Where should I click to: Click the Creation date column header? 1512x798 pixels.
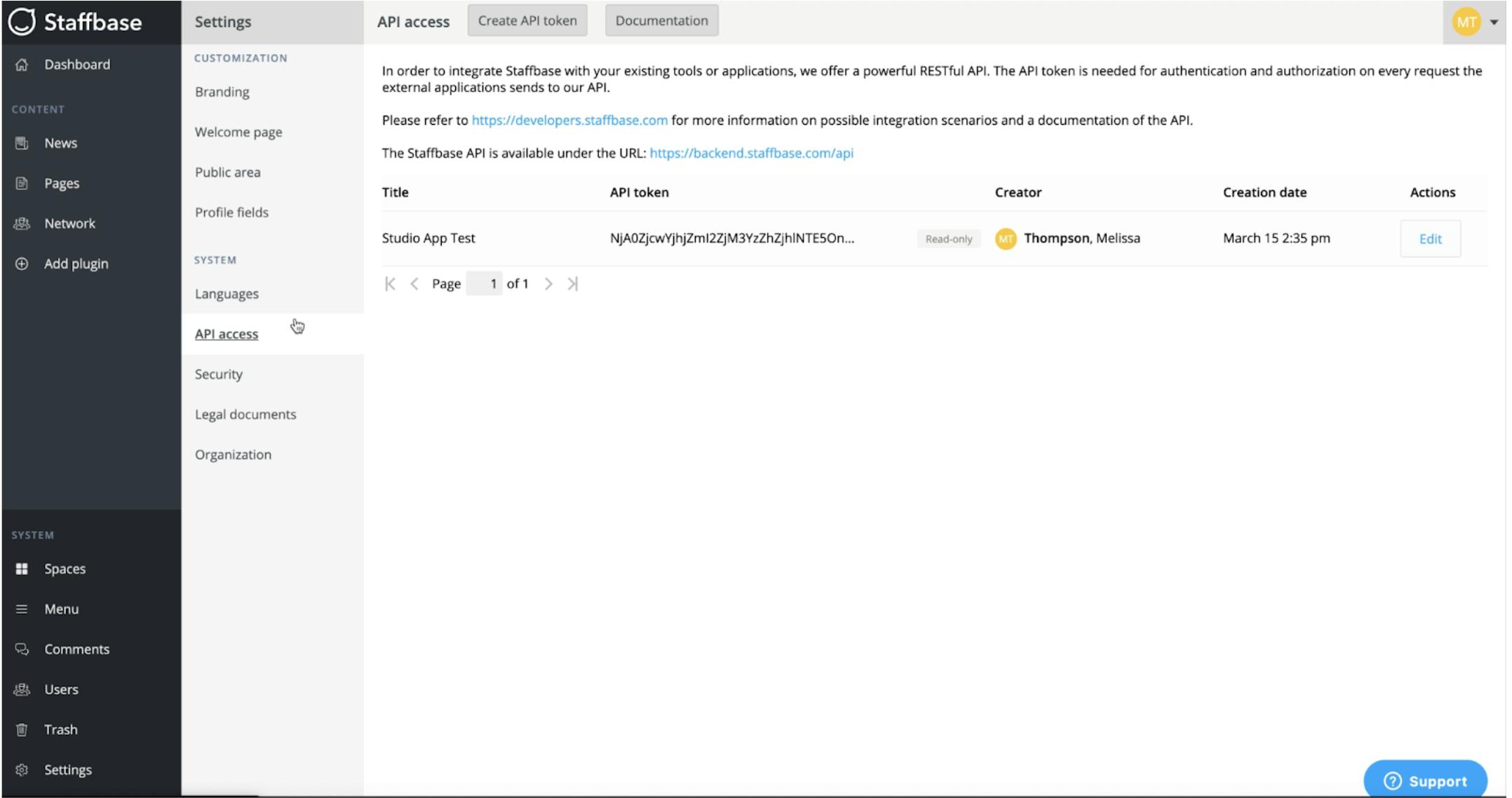coord(1264,192)
